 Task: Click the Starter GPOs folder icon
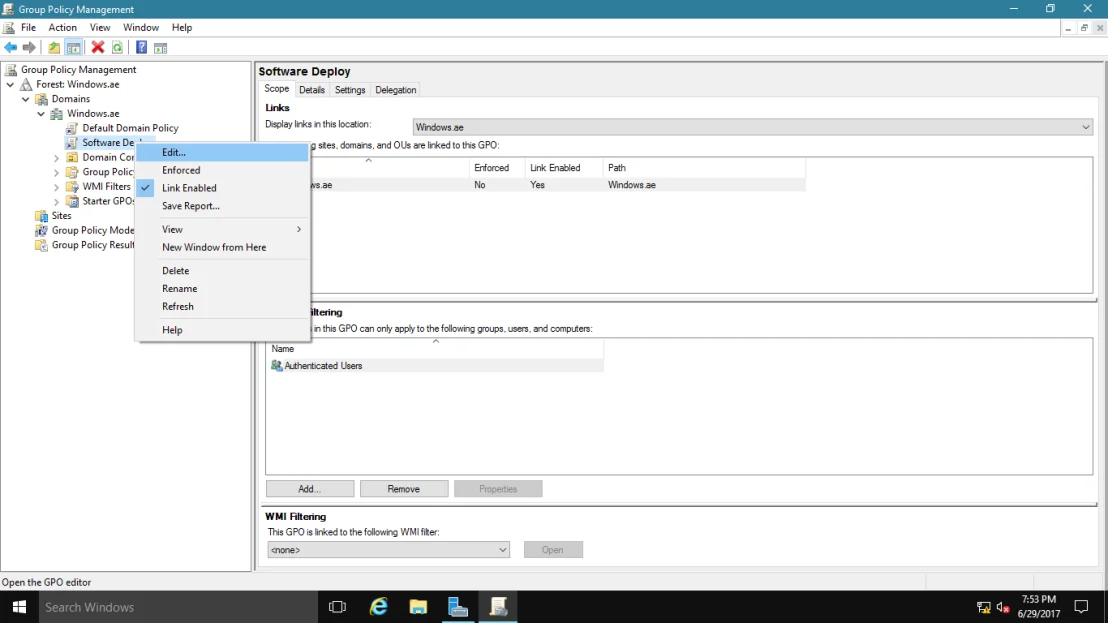(x=72, y=201)
